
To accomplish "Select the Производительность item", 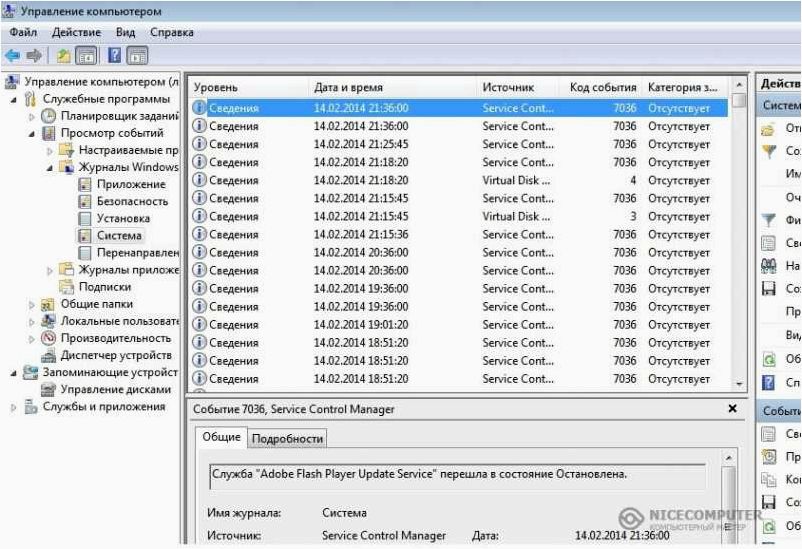I will tap(116, 338).
